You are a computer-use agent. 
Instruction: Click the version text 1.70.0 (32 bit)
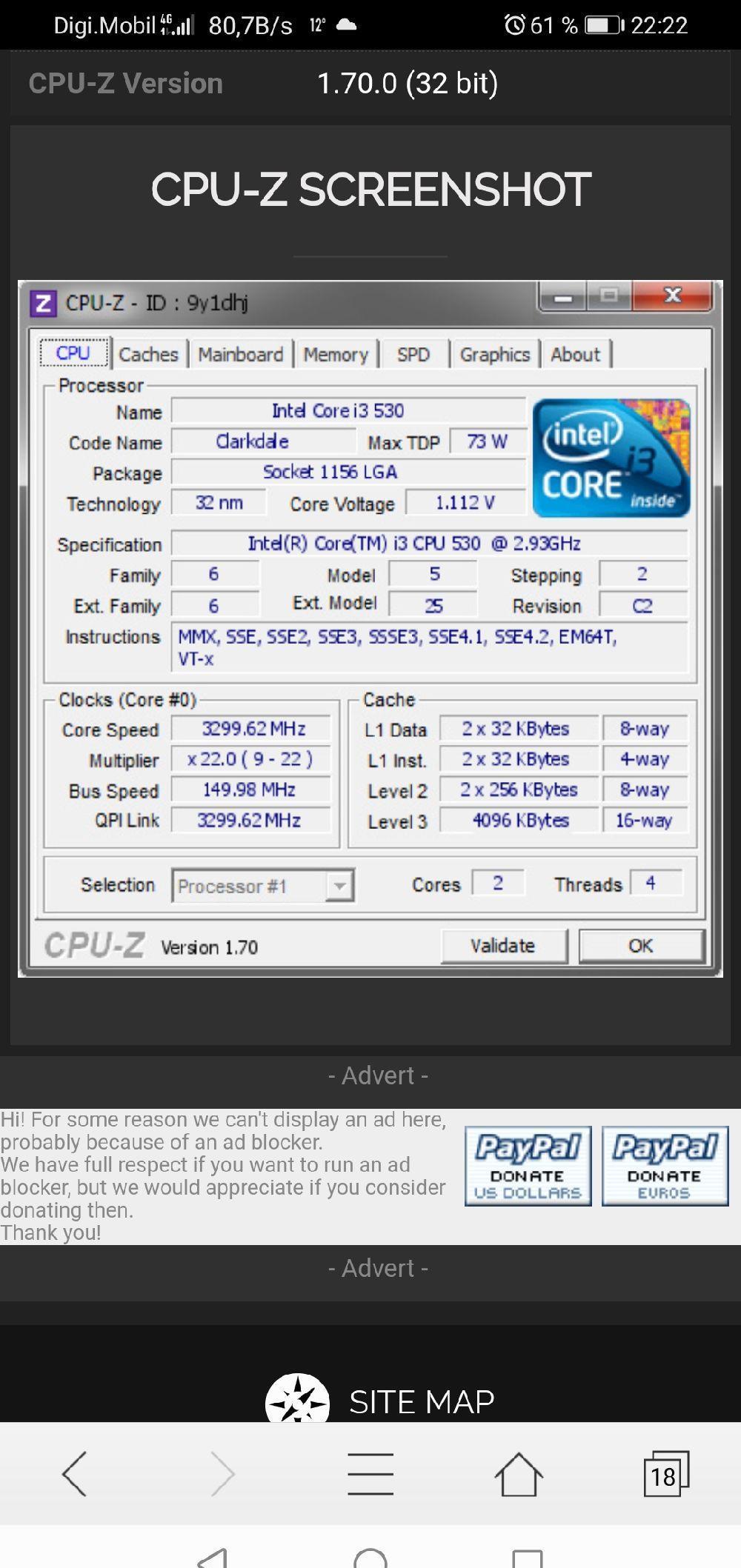click(408, 83)
